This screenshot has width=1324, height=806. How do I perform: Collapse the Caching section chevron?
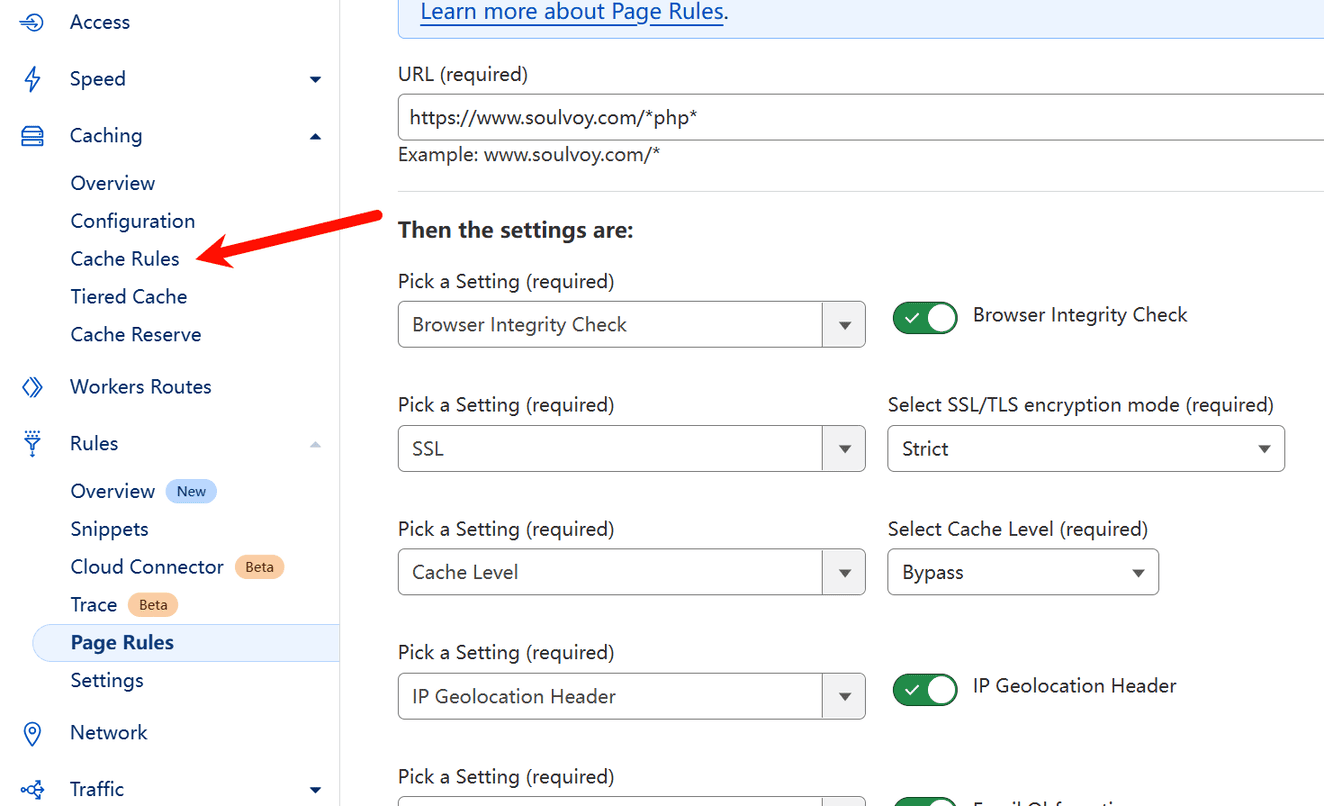pos(315,135)
